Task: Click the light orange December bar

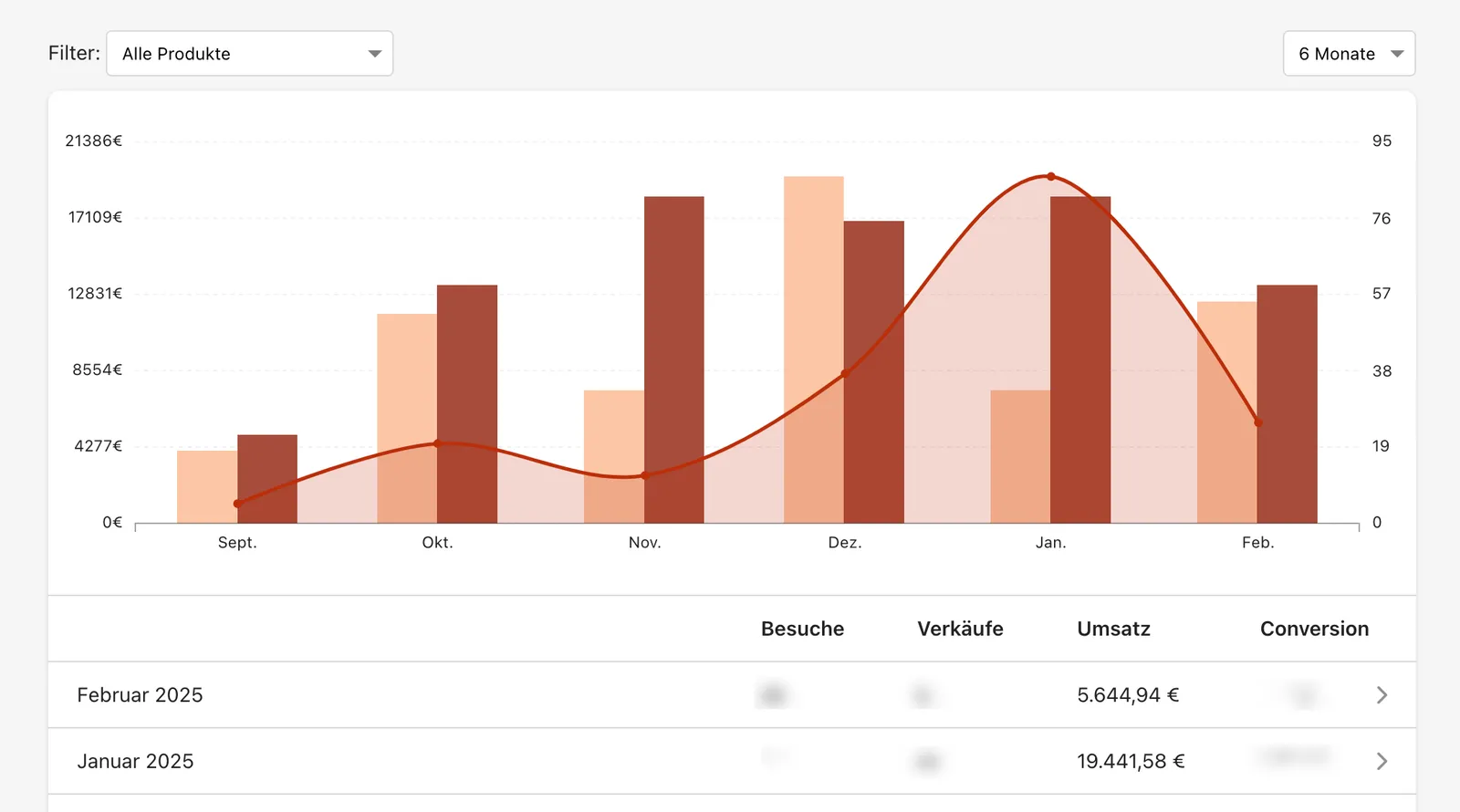Action: click(814, 349)
